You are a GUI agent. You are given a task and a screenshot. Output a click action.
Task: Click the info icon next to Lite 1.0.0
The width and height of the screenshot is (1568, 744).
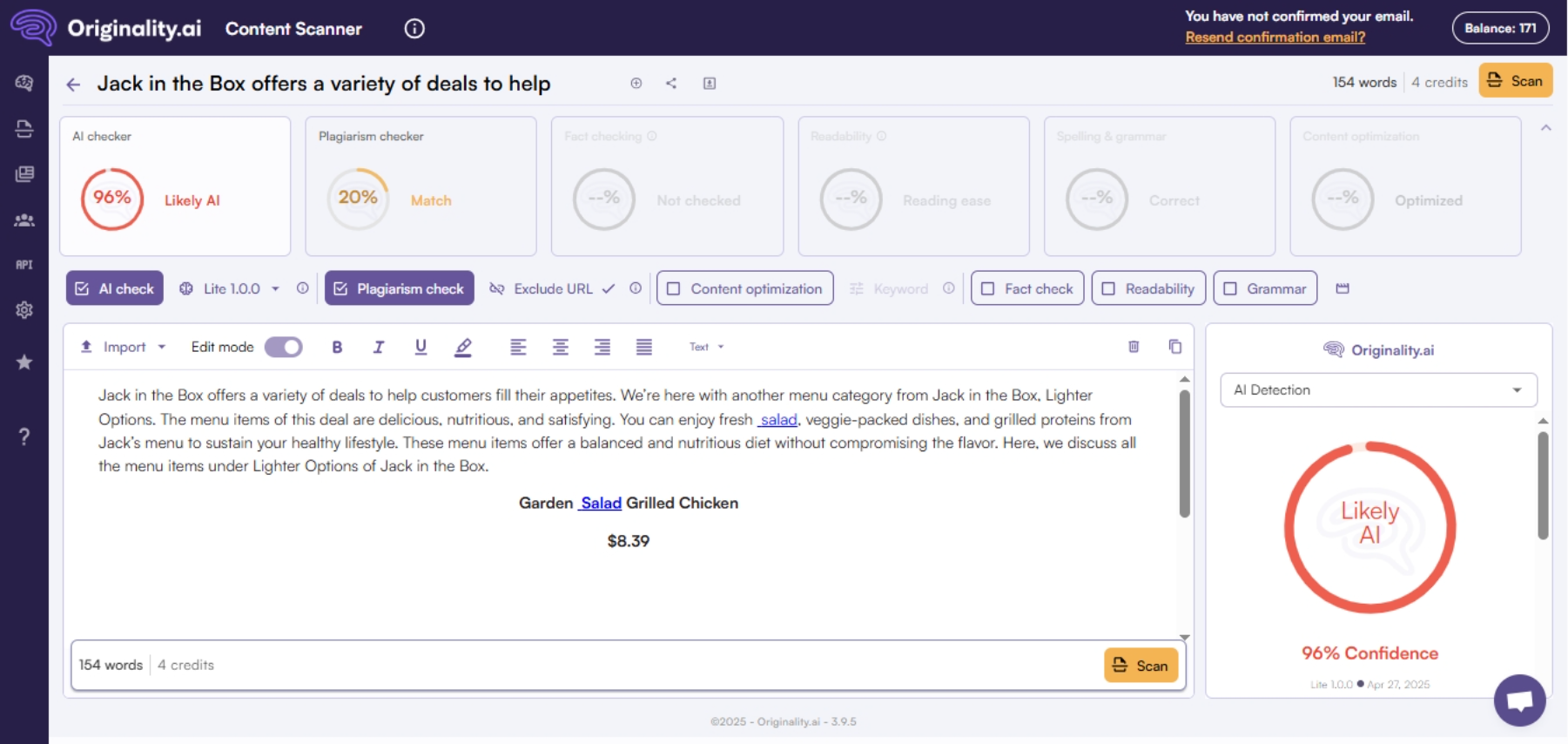coord(302,288)
